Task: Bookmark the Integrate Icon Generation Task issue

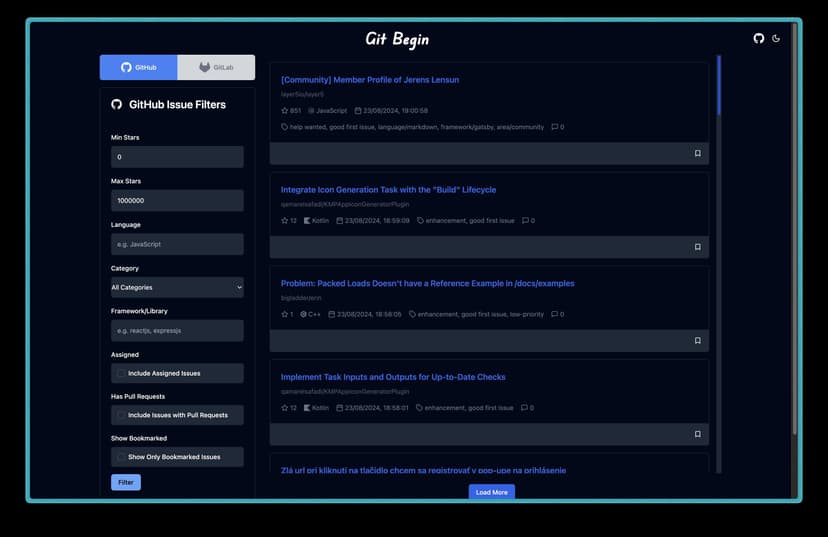Action: (x=697, y=247)
